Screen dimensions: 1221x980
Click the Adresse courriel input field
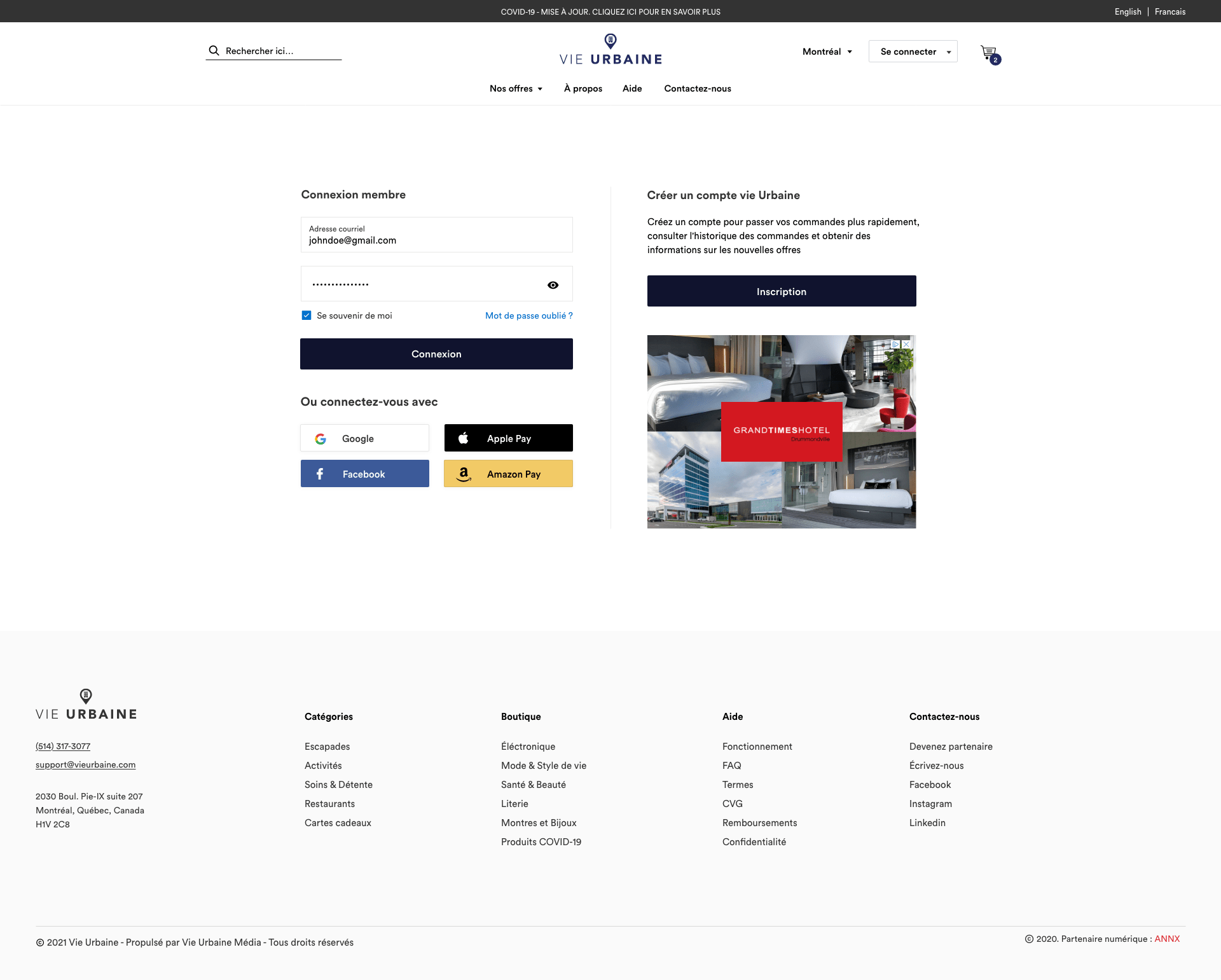click(437, 235)
